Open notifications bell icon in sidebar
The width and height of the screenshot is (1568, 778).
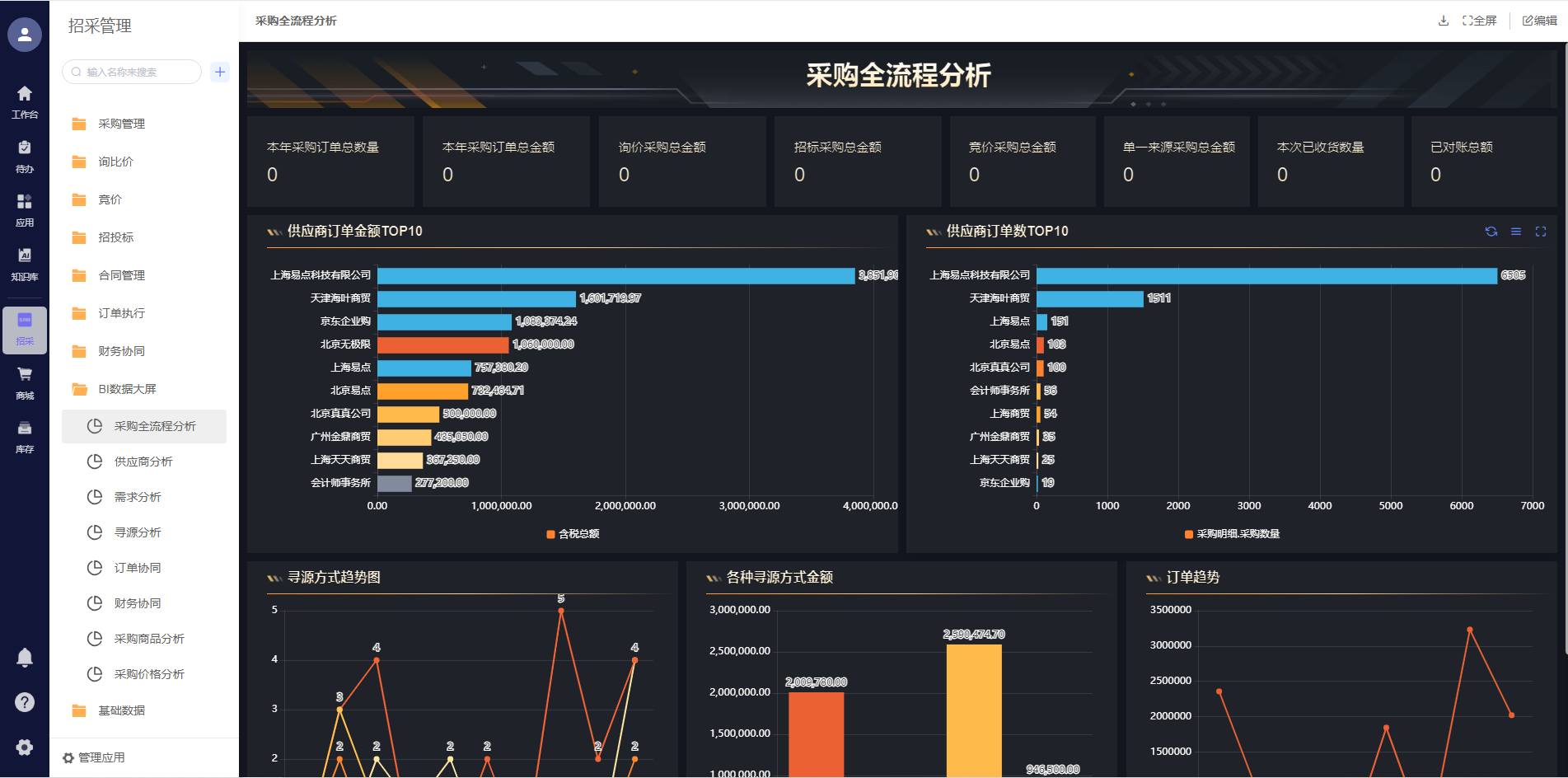(x=25, y=657)
